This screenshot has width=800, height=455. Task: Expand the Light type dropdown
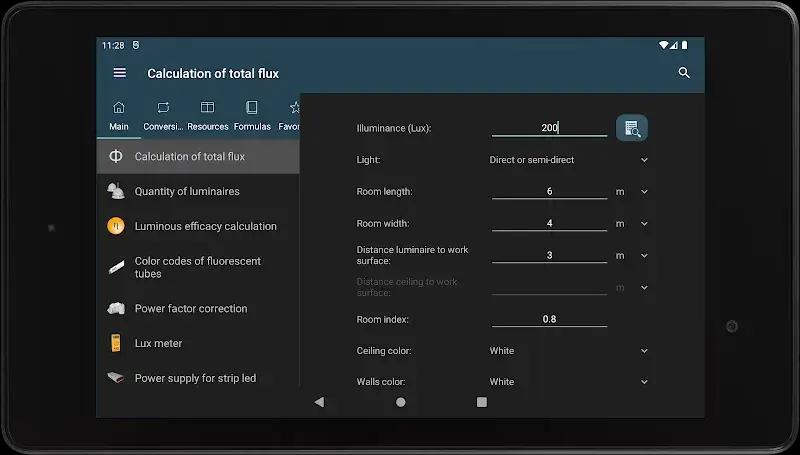tap(566, 160)
